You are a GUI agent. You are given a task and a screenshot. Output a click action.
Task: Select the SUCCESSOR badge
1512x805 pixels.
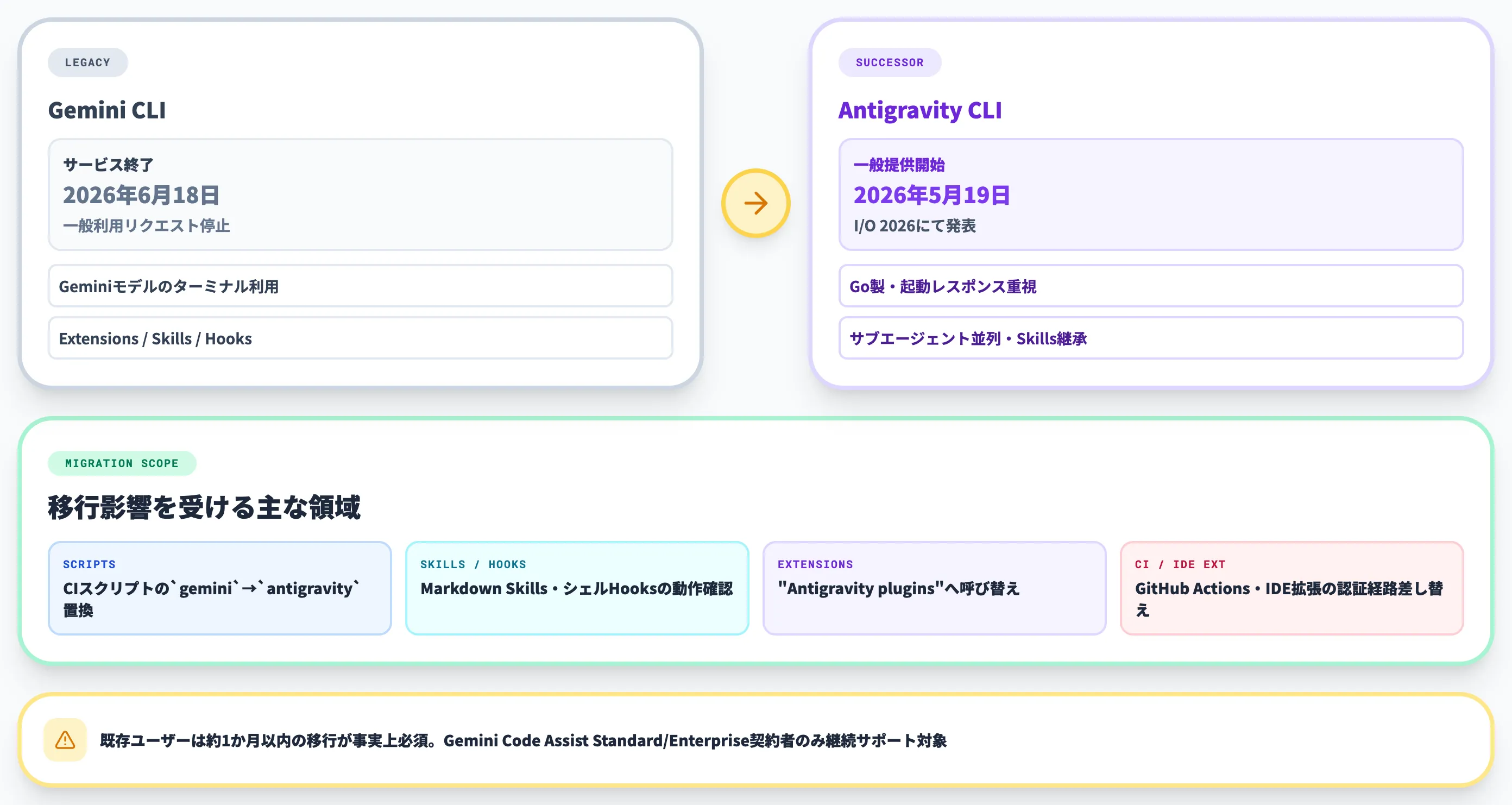[x=889, y=62]
